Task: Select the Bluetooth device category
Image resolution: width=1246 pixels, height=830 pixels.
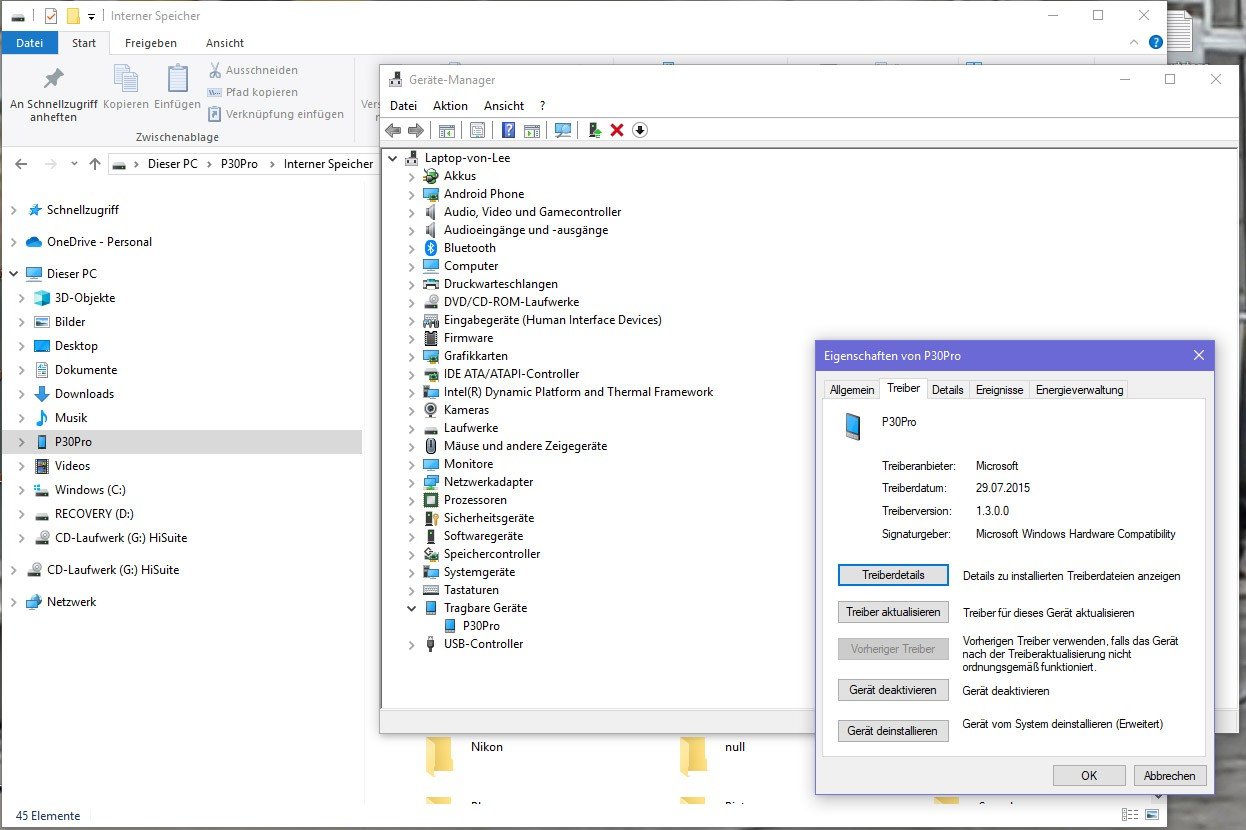Action: [469, 248]
